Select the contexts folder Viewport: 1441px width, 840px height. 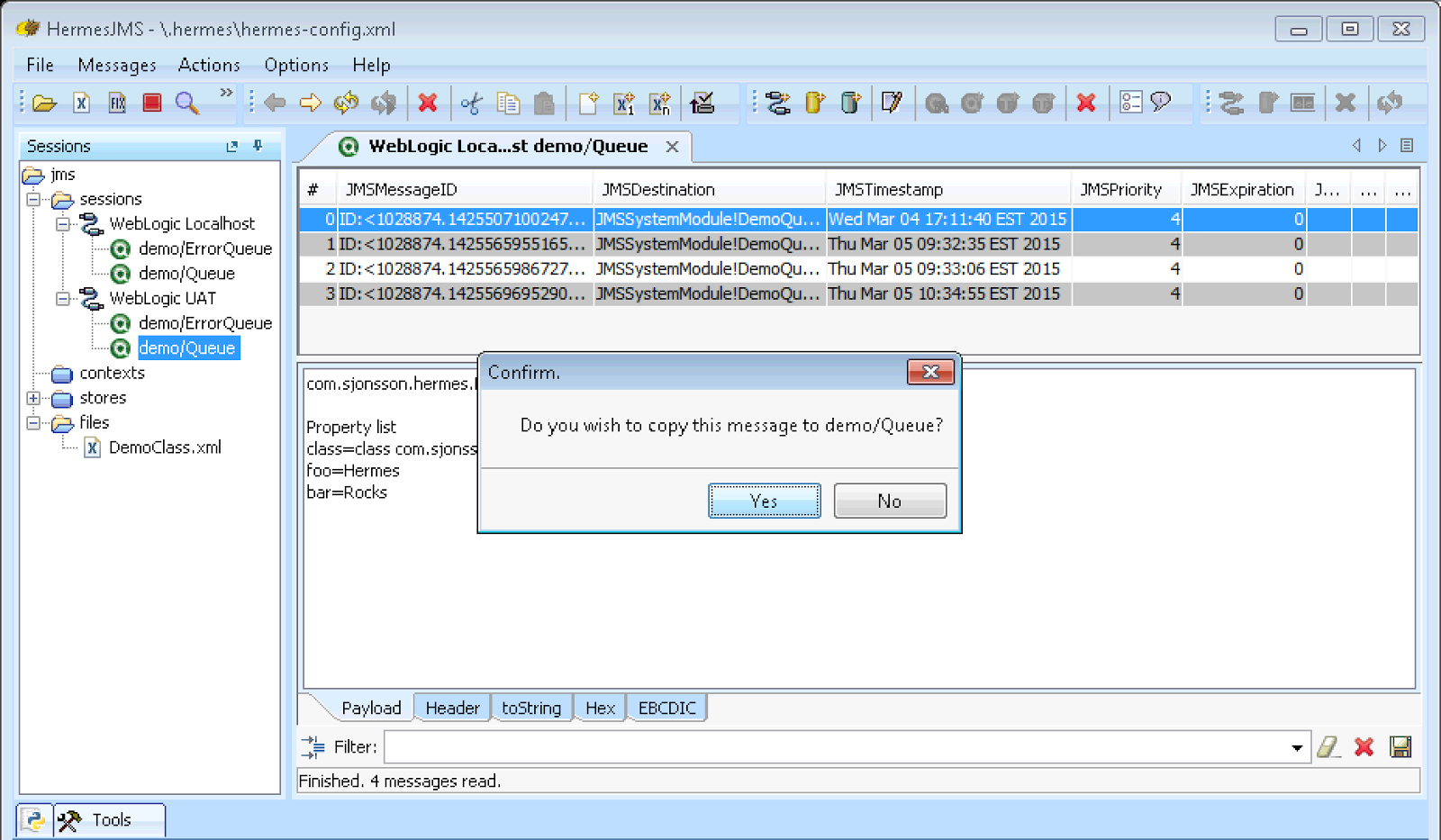coord(112,373)
